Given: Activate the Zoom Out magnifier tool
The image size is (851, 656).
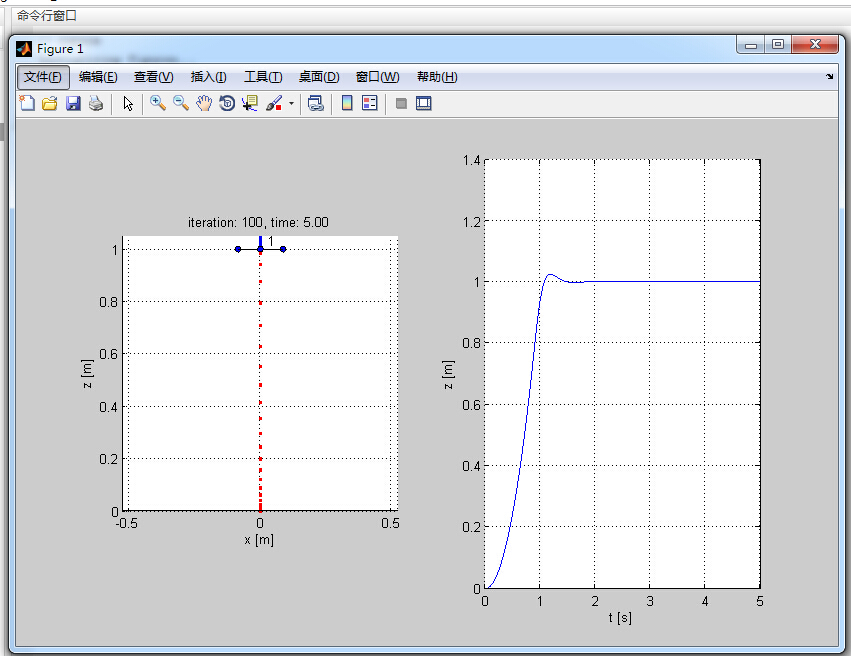Looking at the screenshot, I should 181,103.
